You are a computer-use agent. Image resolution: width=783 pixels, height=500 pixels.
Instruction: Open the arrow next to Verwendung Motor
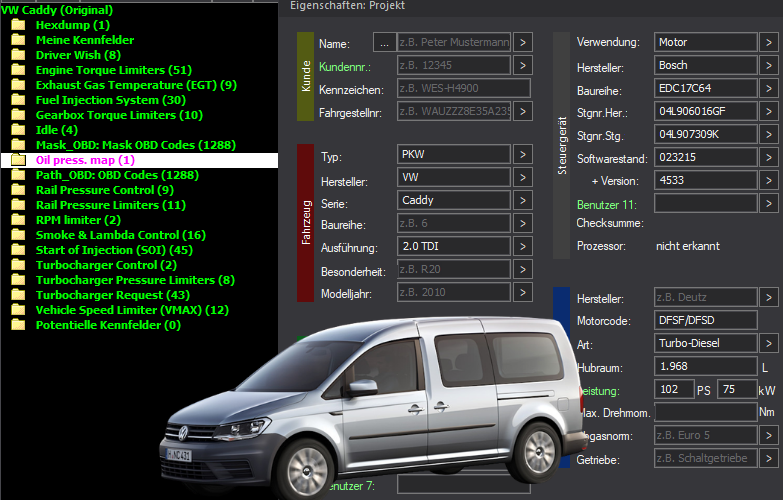[769, 42]
